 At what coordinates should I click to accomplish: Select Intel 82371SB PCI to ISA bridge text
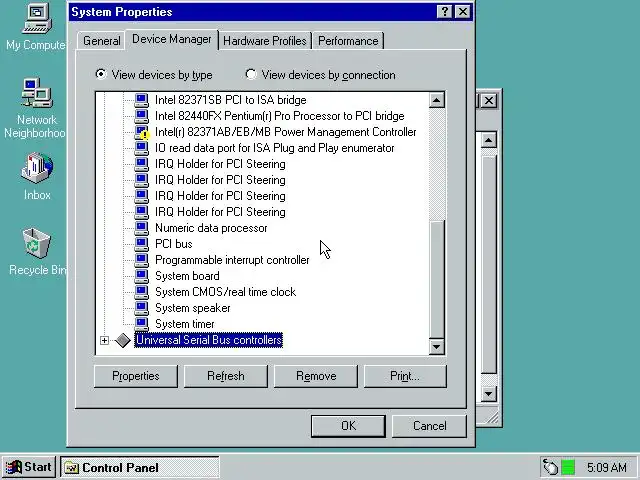click(x=231, y=100)
